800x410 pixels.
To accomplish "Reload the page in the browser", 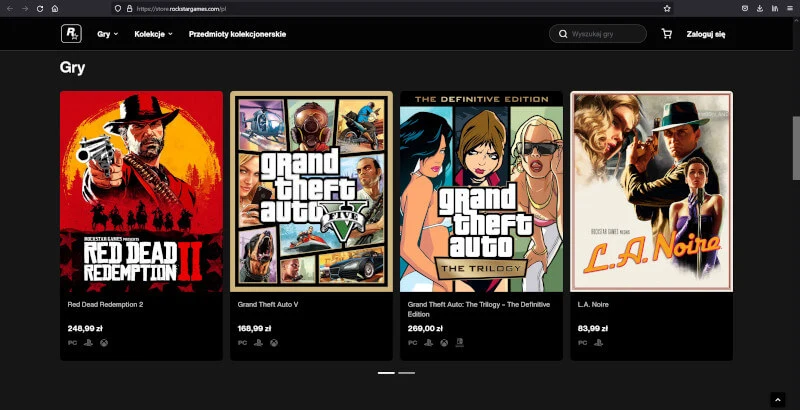I will 40,9.
